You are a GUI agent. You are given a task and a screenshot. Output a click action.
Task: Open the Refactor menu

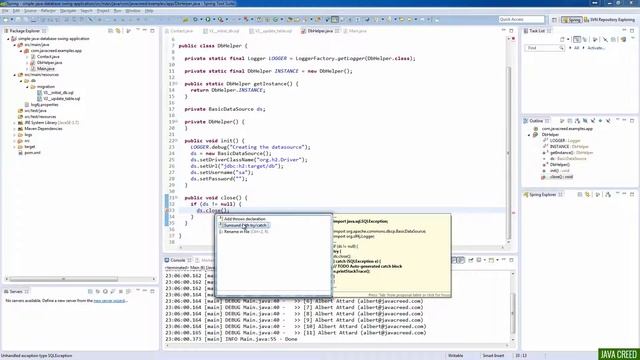pyautogui.click(x=48, y=11)
